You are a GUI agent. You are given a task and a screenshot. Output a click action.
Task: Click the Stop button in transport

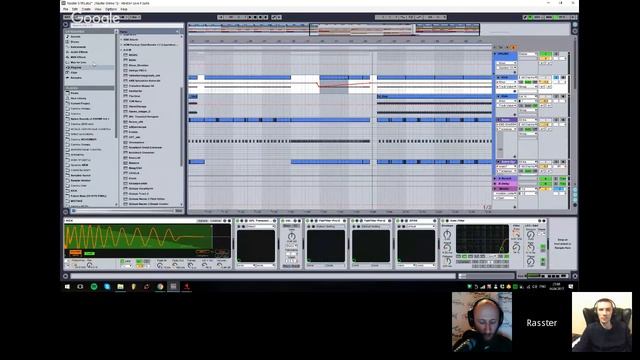(x=256, y=17)
